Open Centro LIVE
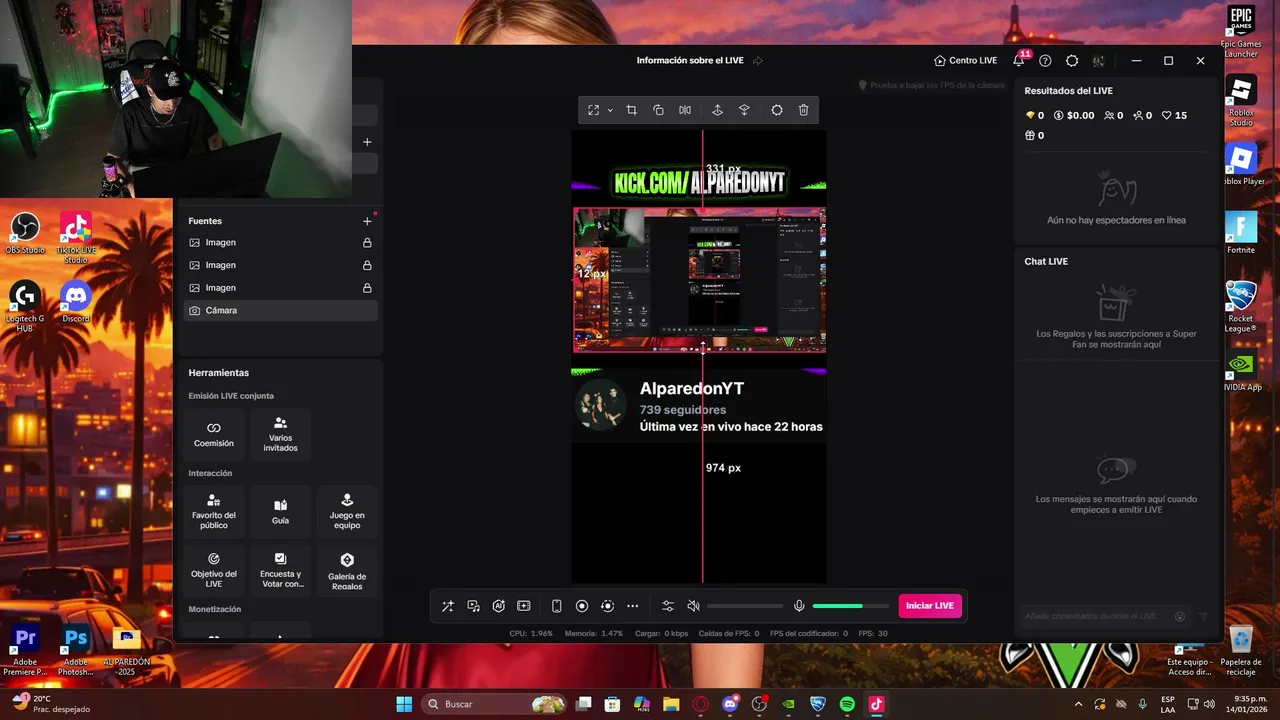The image size is (1280, 720). pyautogui.click(x=965, y=61)
